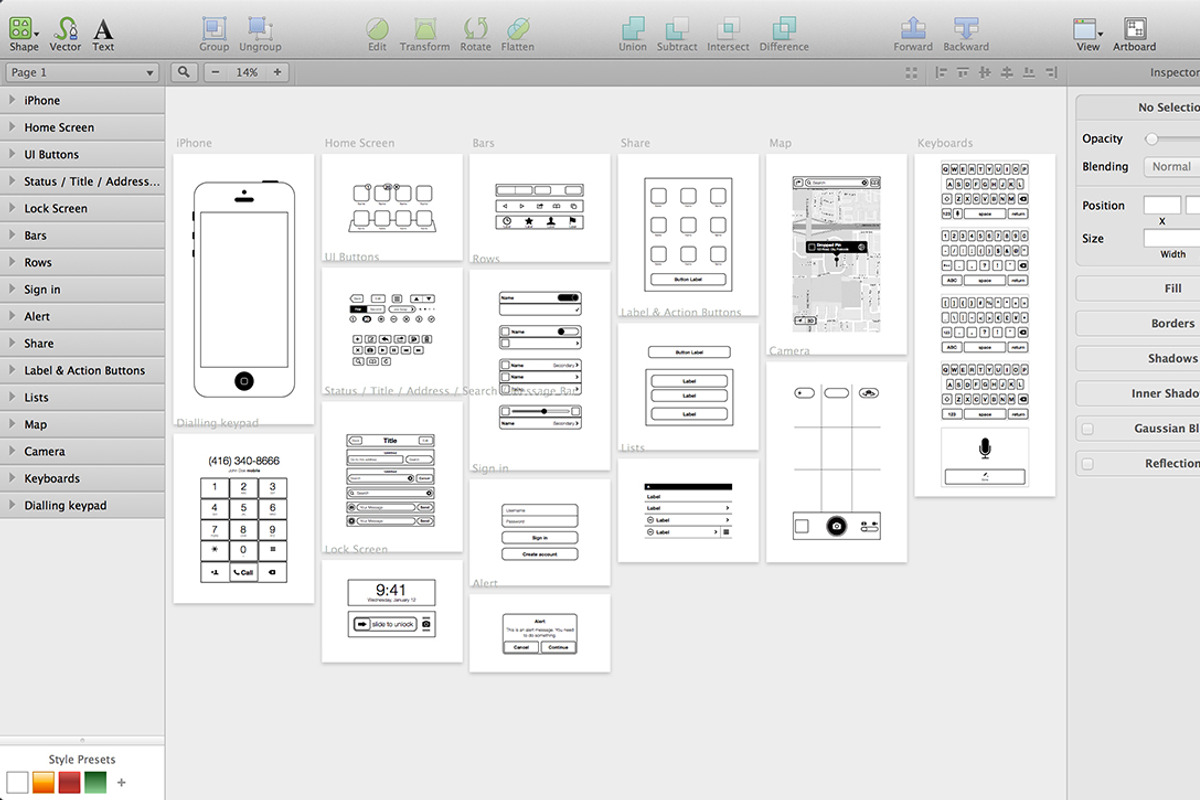
Task: Expand the UI Buttons layer group
Action: coord(11,154)
